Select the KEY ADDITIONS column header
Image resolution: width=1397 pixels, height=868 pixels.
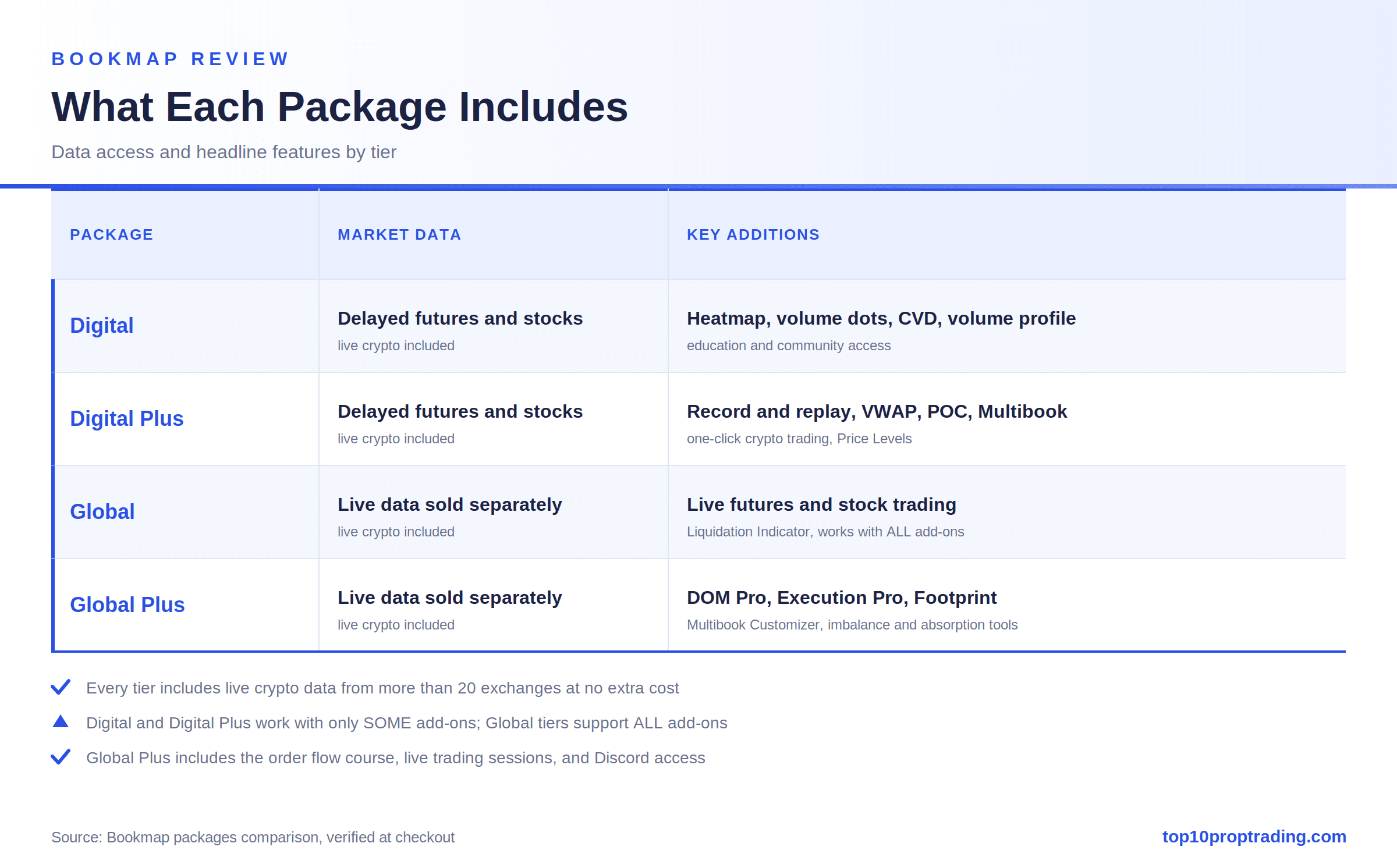(x=753, y=234)
